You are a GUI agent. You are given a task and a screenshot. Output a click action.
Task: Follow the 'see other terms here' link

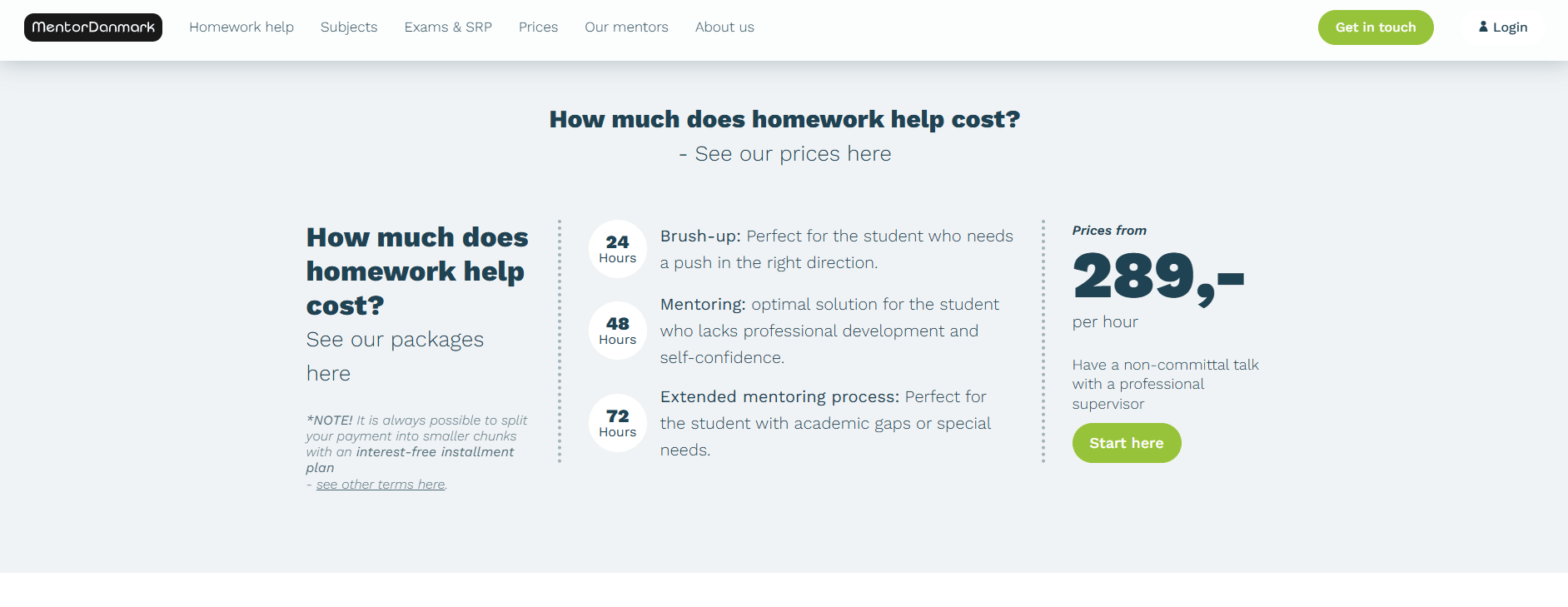[x=381, y=485]
